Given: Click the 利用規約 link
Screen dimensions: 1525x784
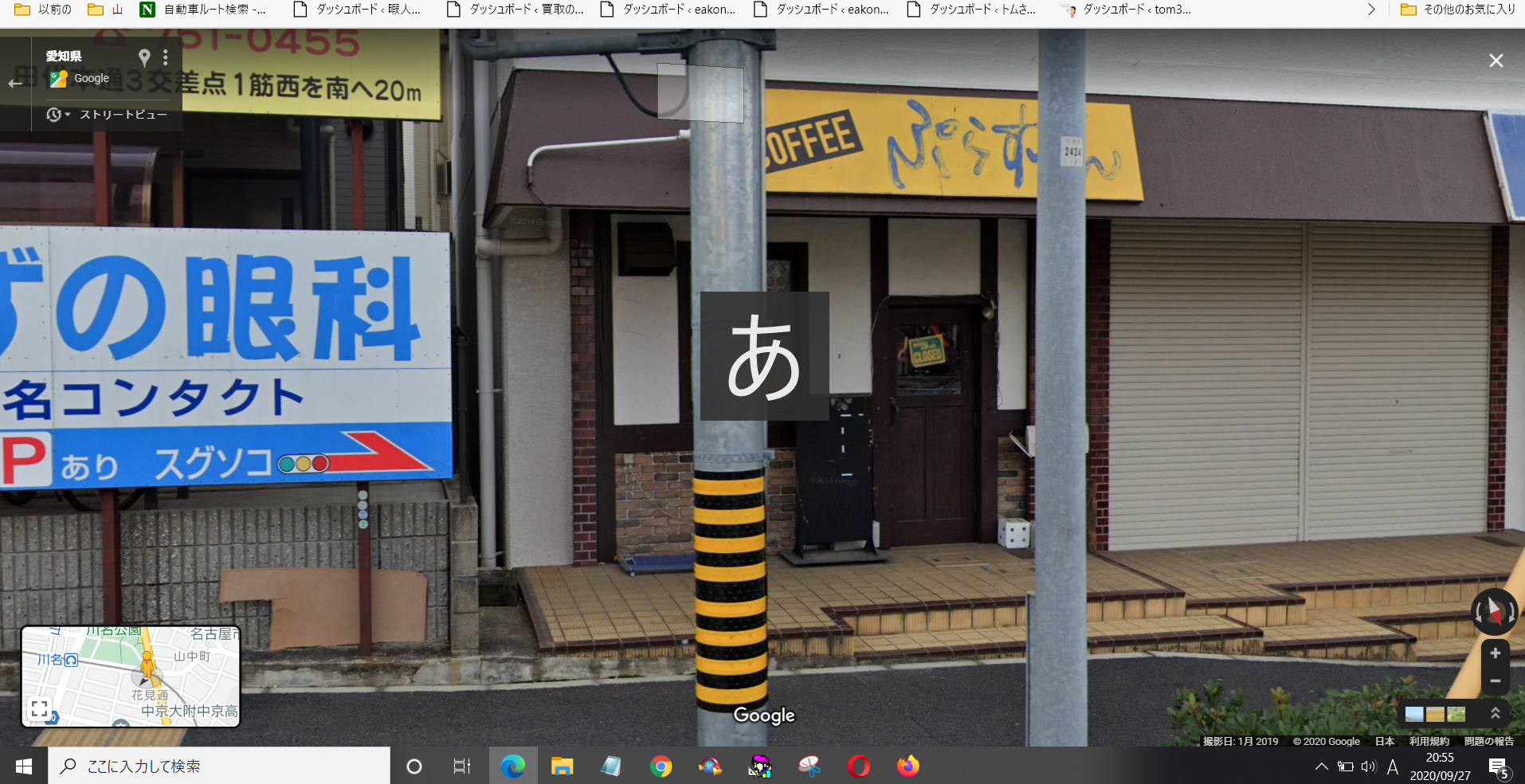Looking at the screenshot, I should point(1429,741).
